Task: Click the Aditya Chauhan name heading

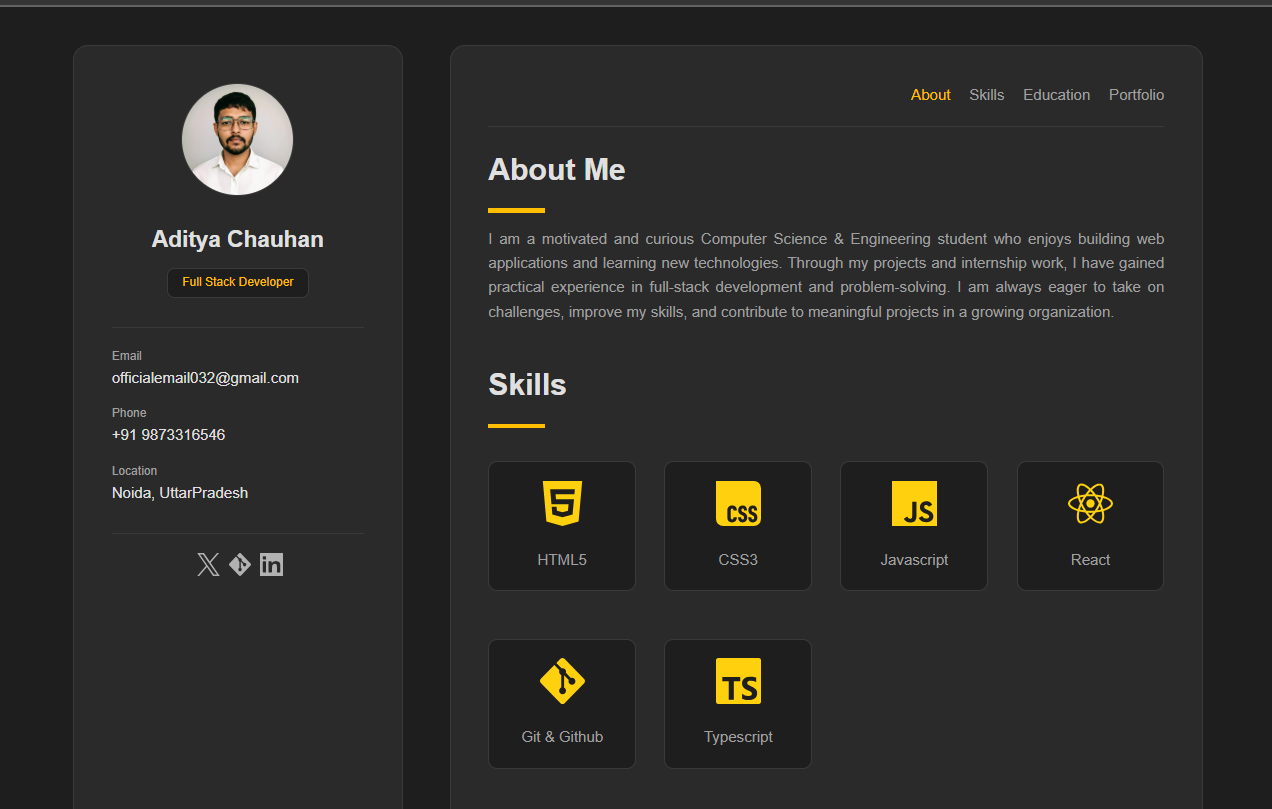Action: [238, 239]
